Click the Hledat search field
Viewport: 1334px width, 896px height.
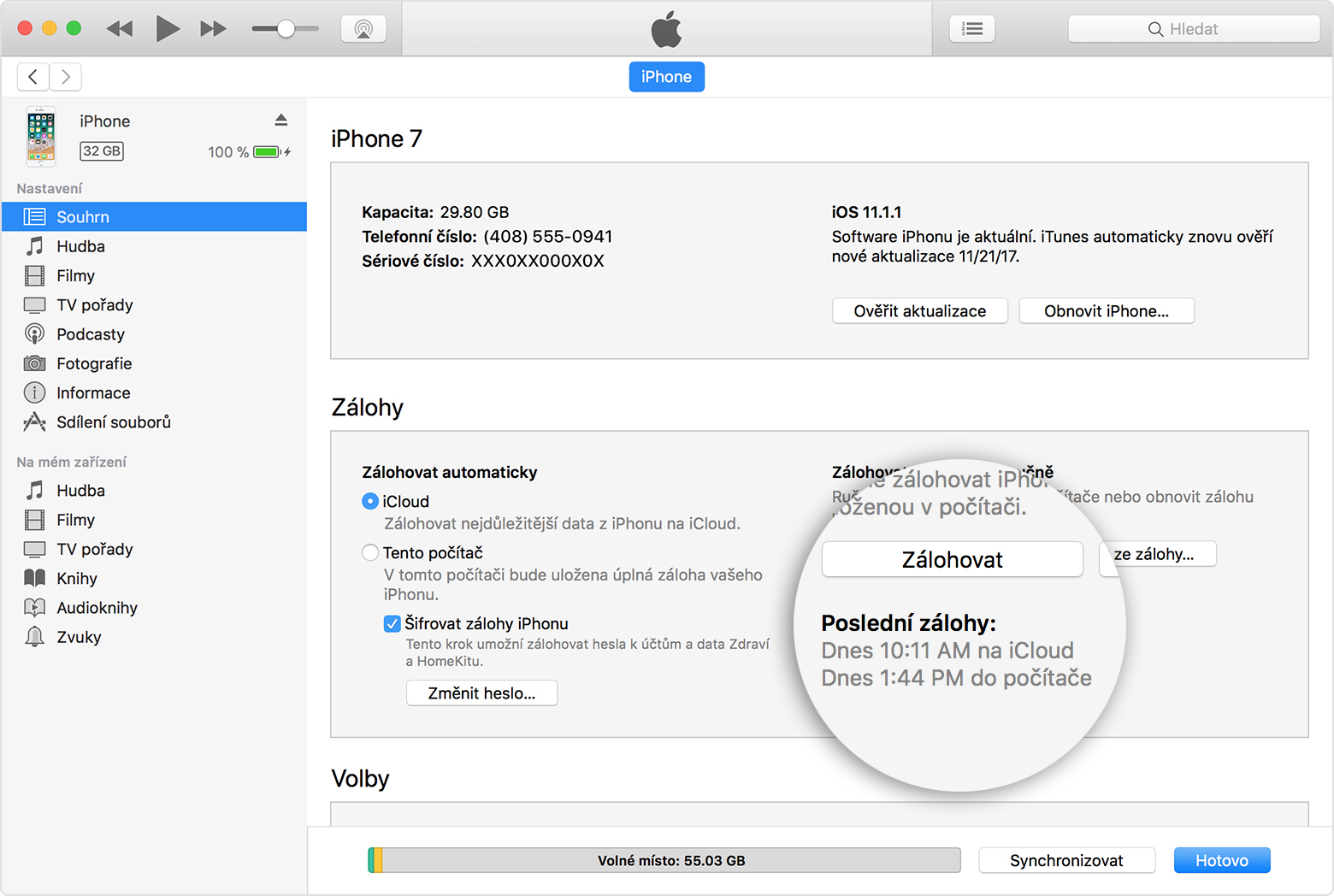click(x=1194, y=29)
